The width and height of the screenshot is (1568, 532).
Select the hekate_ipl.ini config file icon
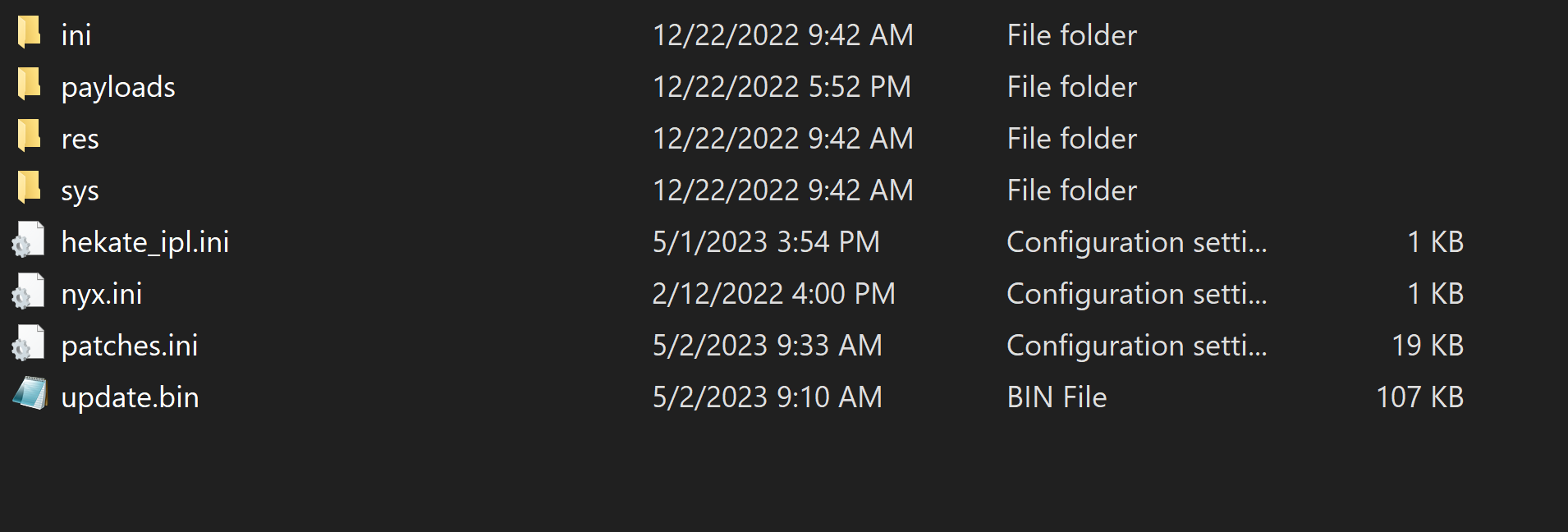29,240
